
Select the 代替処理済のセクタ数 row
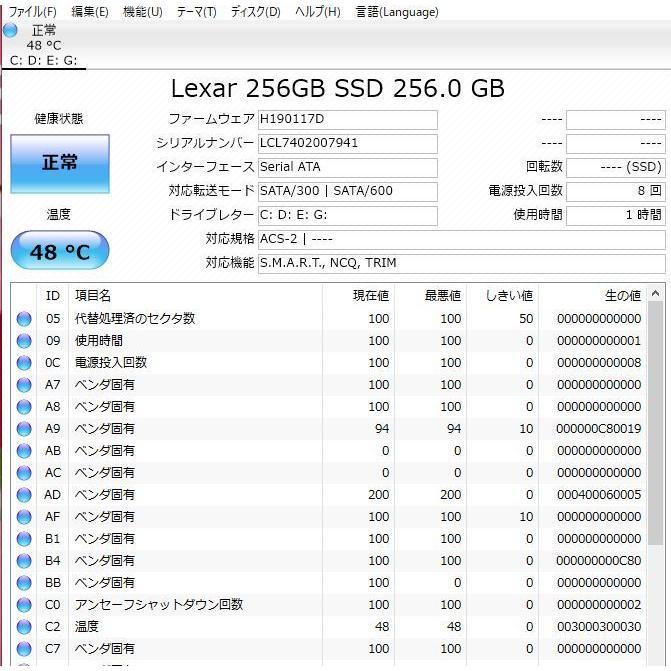click(328, 319)
